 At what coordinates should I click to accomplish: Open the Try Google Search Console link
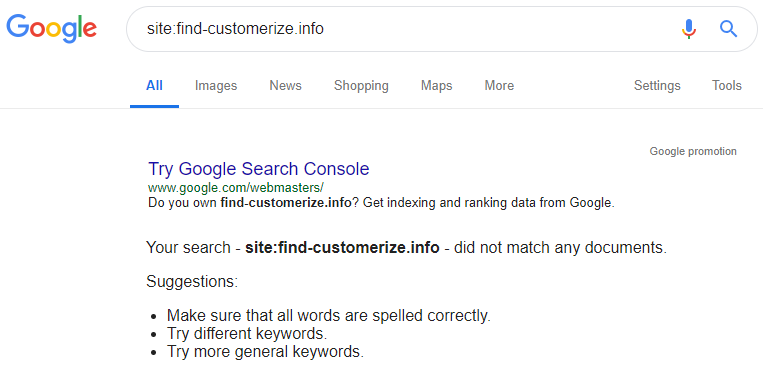coord(258,169)
